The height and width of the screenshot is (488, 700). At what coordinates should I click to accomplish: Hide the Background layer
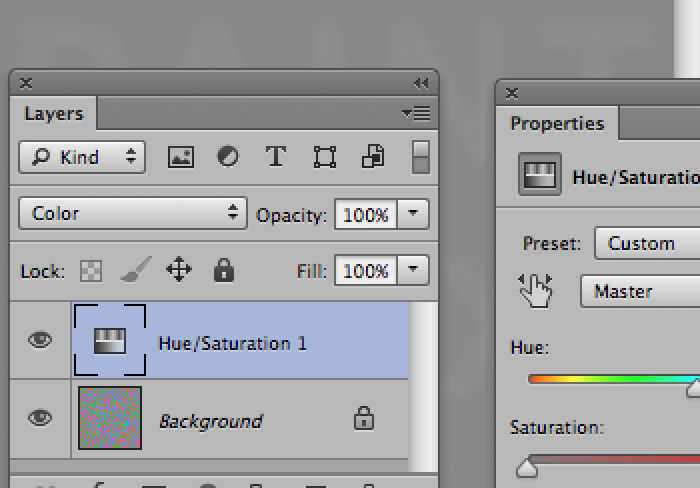coord(40,418)
